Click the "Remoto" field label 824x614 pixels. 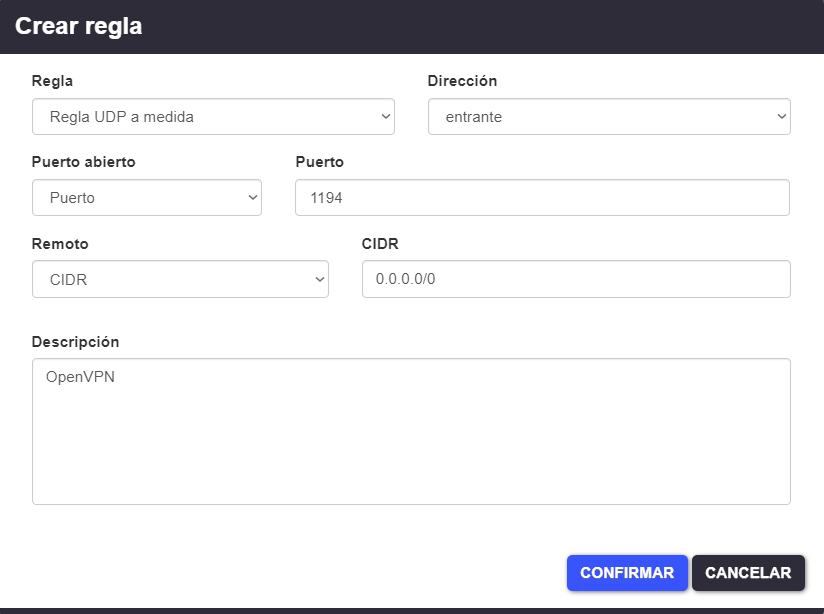pos(60,244)
